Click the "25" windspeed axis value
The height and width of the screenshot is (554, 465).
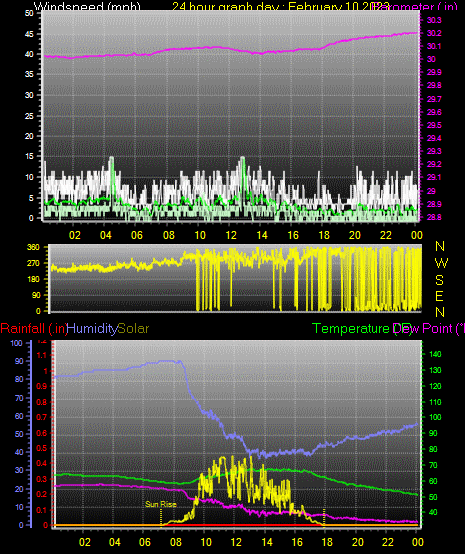coord(29,116)
